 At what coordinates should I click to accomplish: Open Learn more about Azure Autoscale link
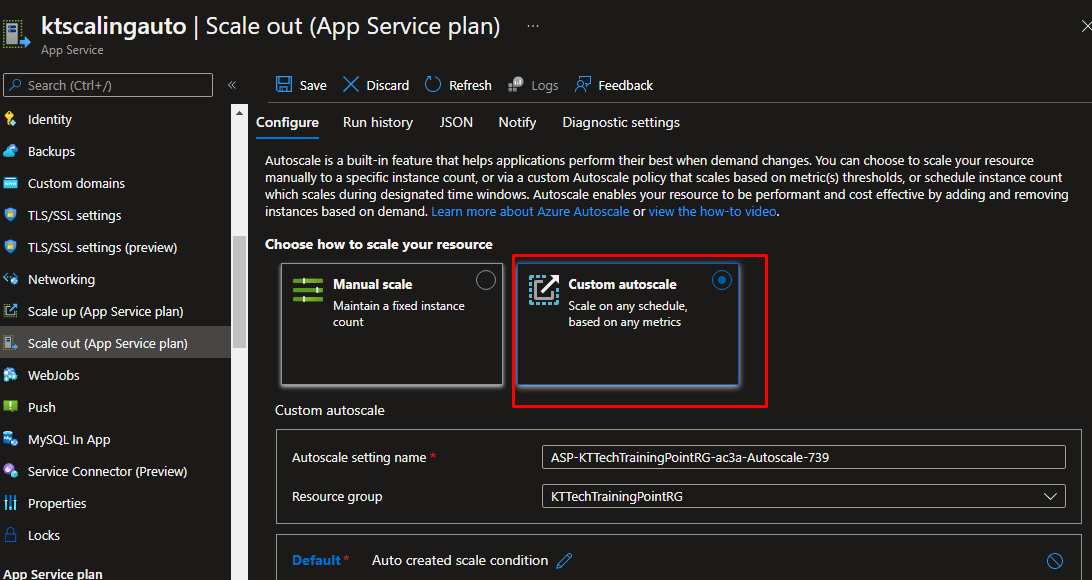point(530,212)
